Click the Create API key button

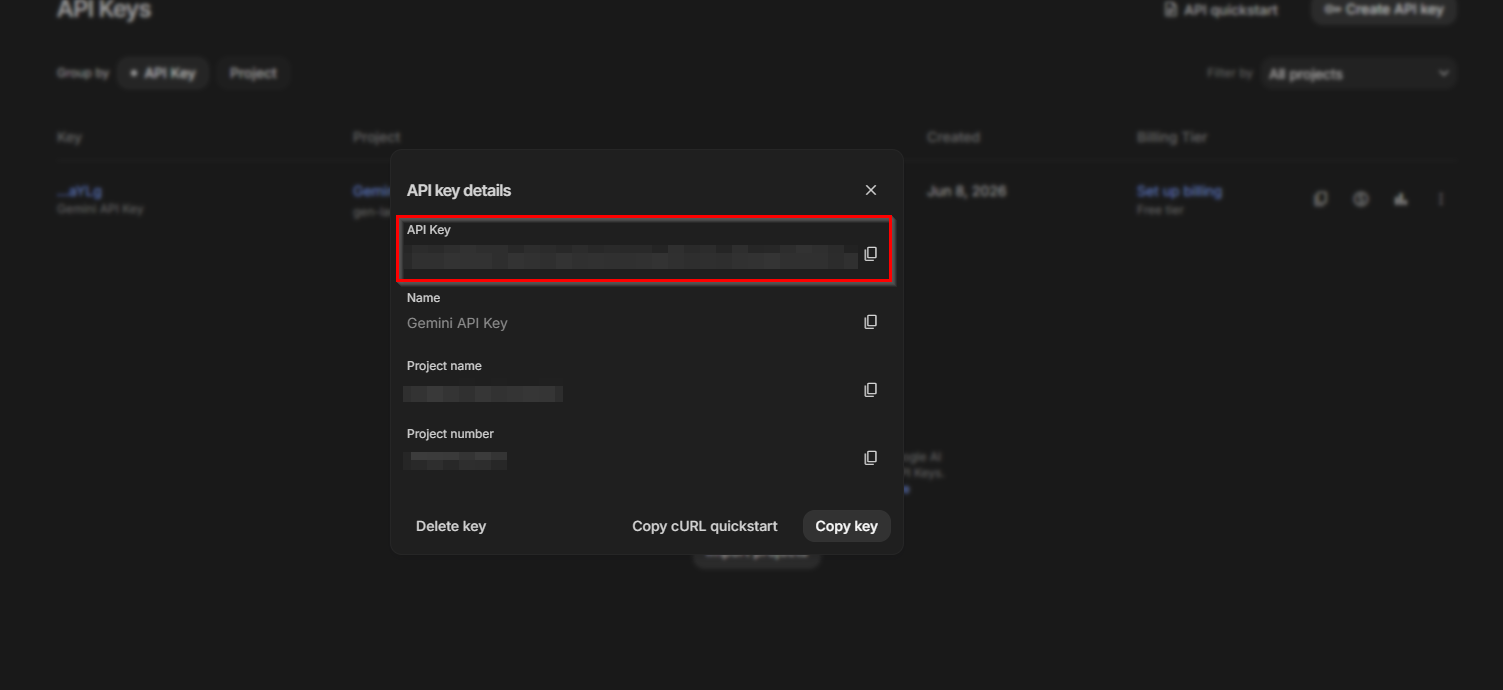(x=1384, y=10)
